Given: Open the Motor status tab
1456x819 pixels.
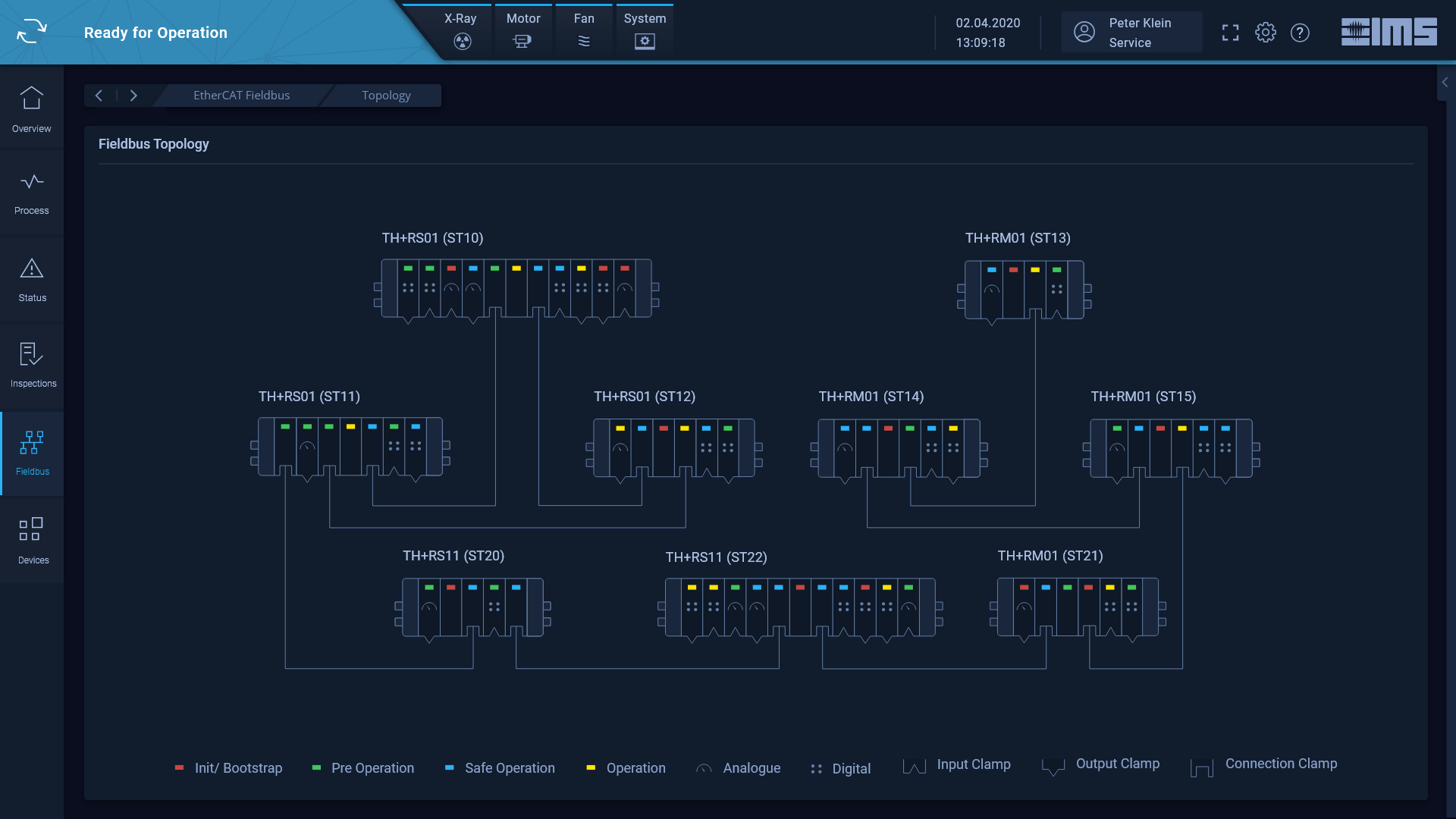Looking at the screenshot, I should [x=523, y=30].
